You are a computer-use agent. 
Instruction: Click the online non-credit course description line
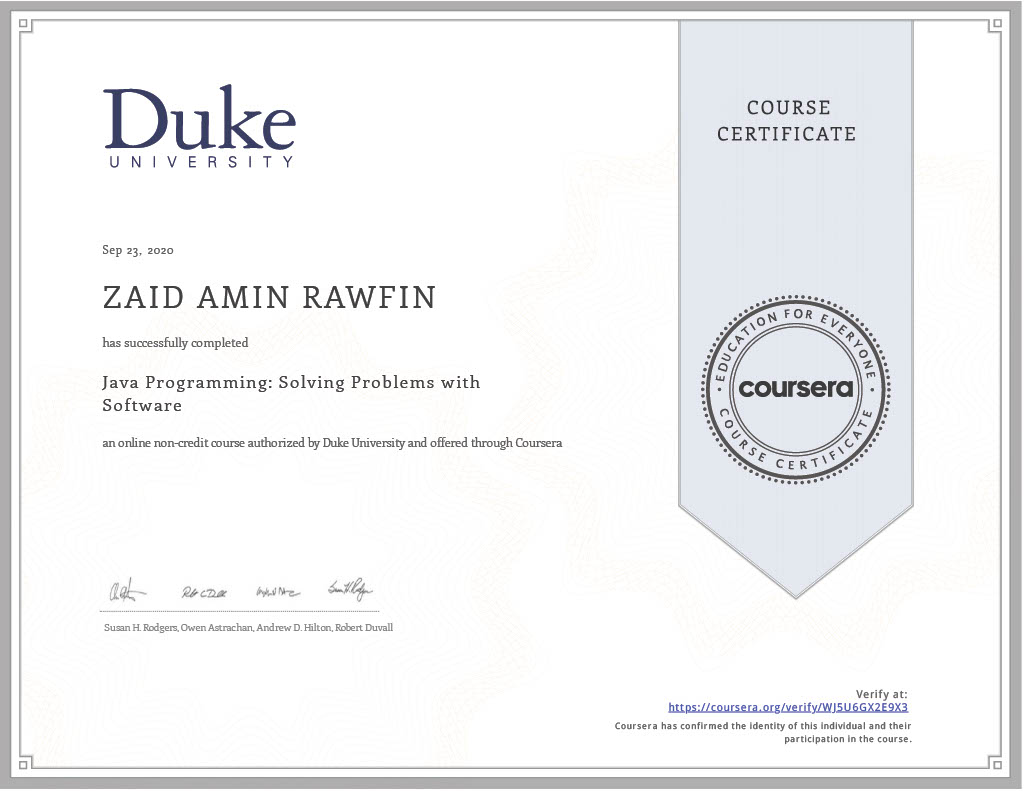click(332, 442)
